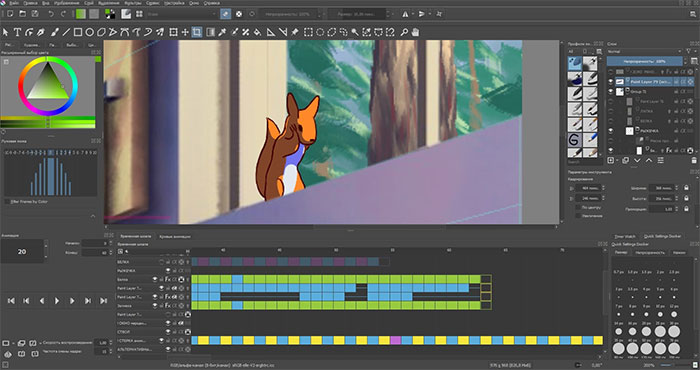The height and width of the screenshot is (370, 700).
Task: Adjust the layer opacity slider
Action: (x=644, y=61)
